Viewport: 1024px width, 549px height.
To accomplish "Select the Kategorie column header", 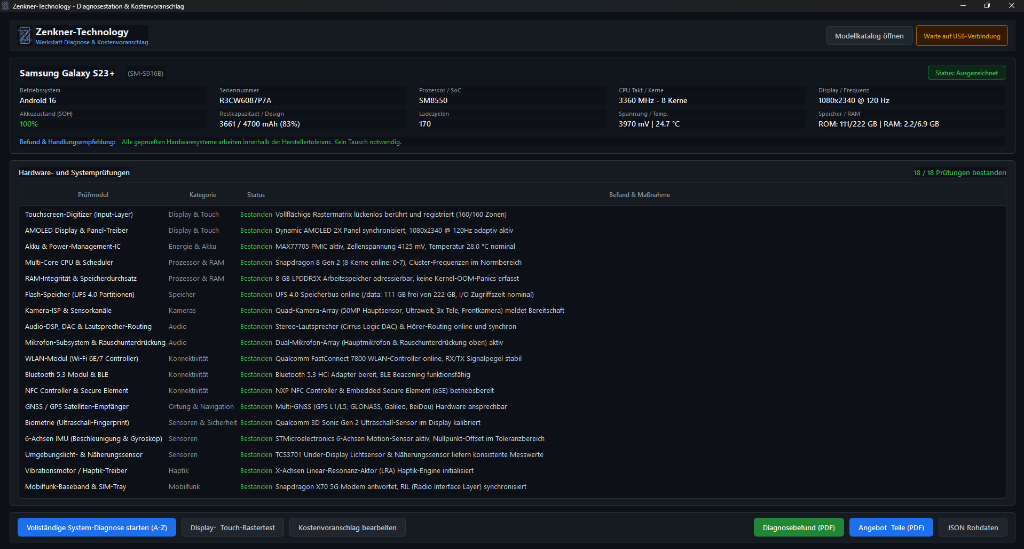I will [x=202, y=195].
